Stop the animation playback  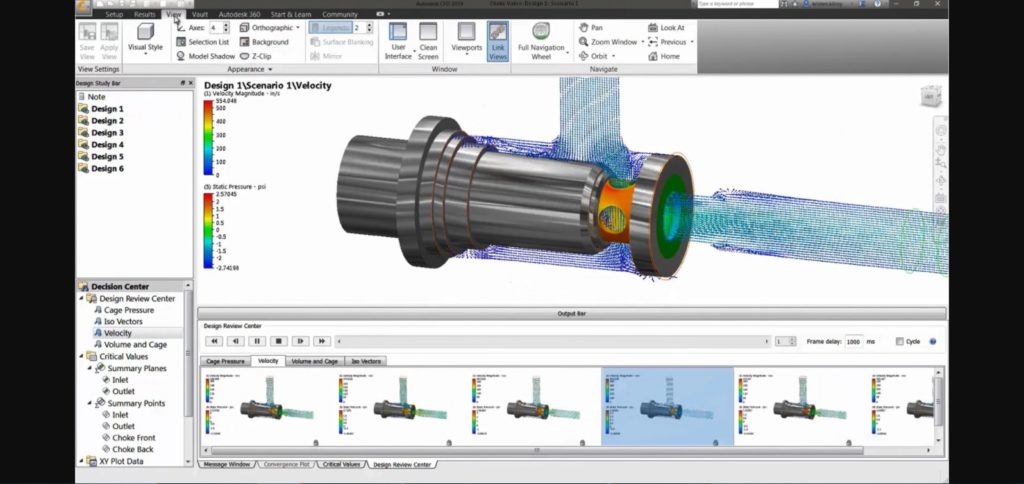click(x=278, y=341)
